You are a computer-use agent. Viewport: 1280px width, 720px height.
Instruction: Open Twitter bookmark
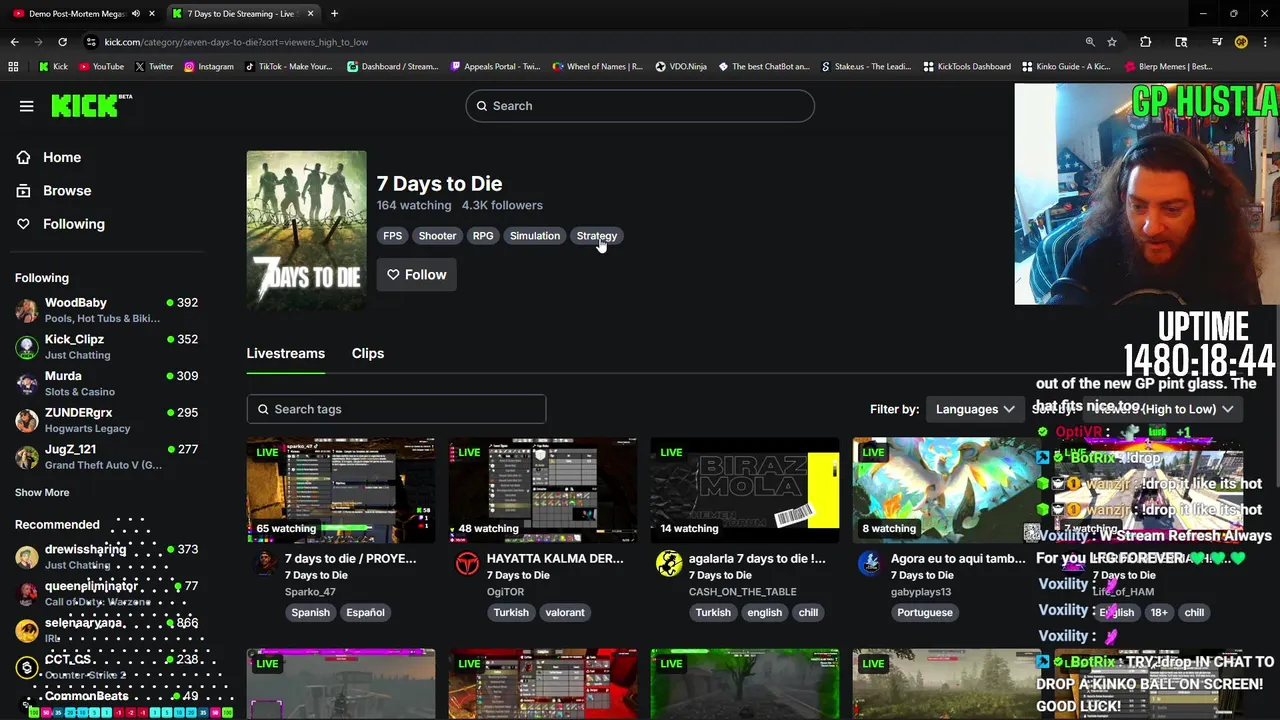coord(154,67)
